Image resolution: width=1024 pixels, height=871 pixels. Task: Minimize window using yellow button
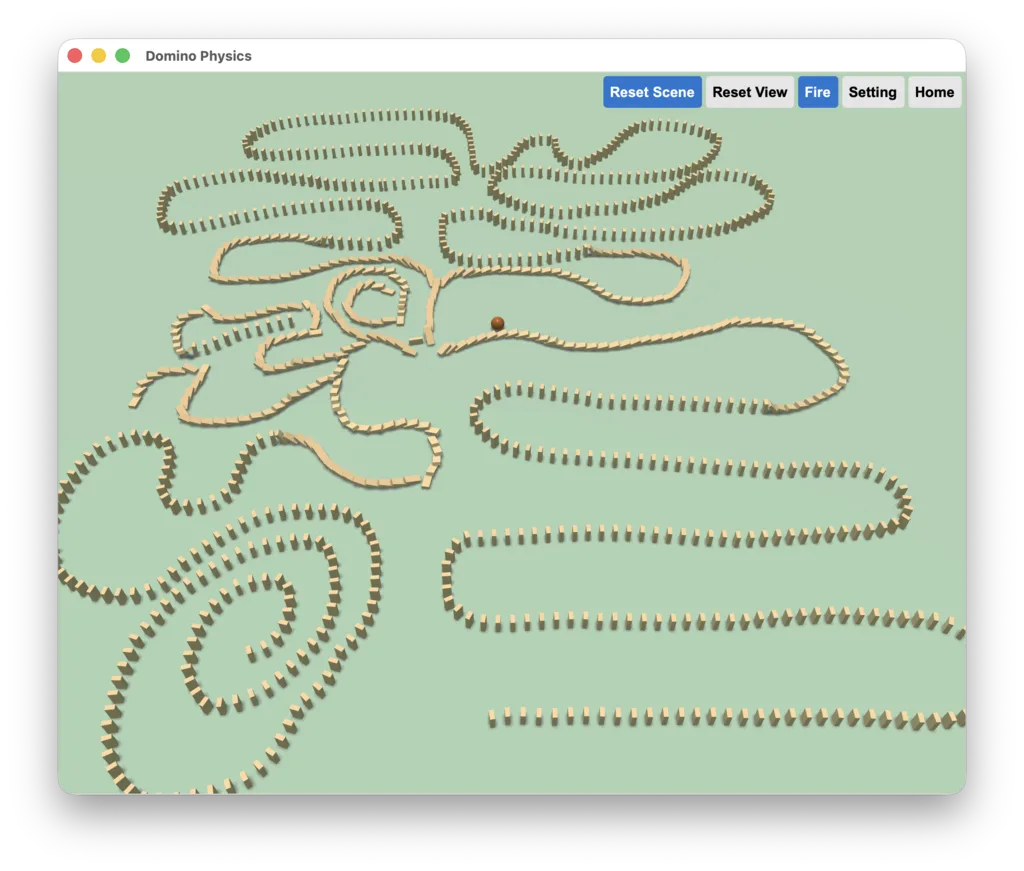click(x=99, y=55)
